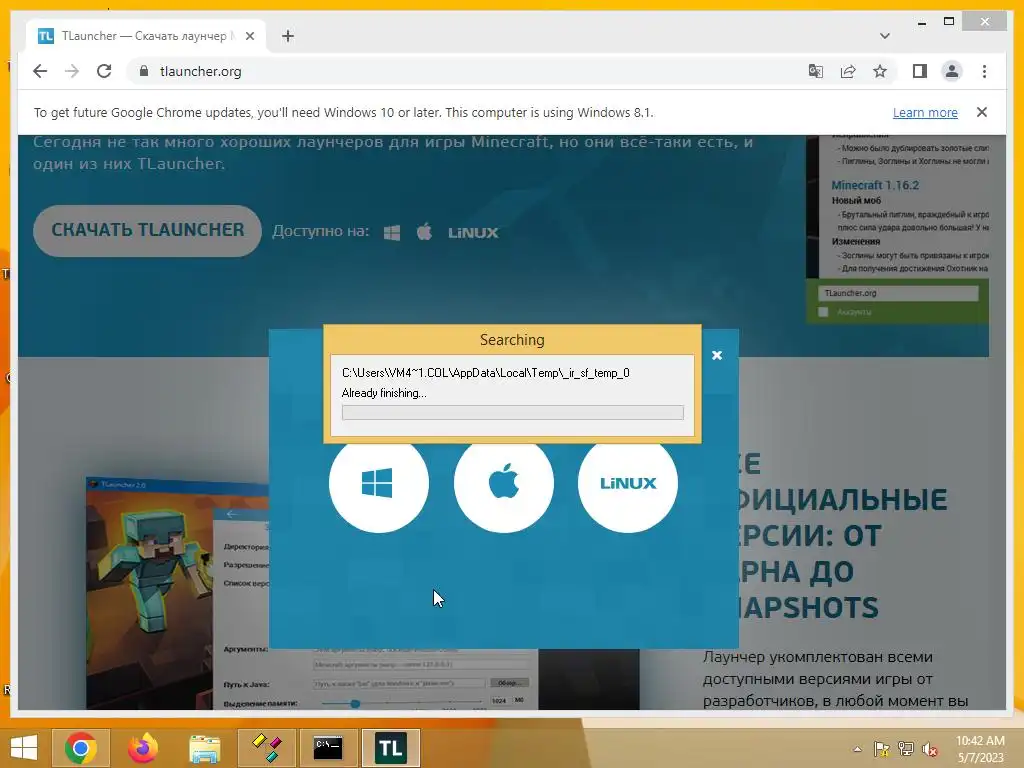Click the small Windows icon beside Доступно на
The height and width of the screenshot is (768, 1024).
(x=392, y=232)
